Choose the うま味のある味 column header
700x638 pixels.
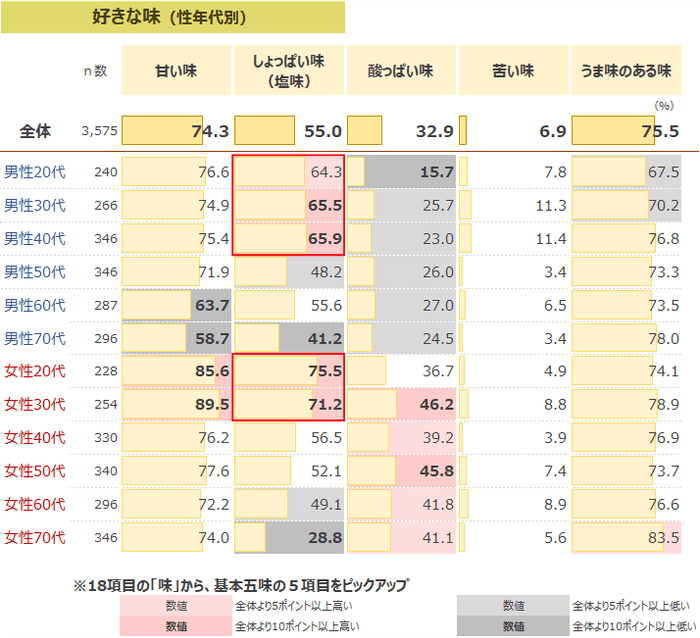pos(627,71)
